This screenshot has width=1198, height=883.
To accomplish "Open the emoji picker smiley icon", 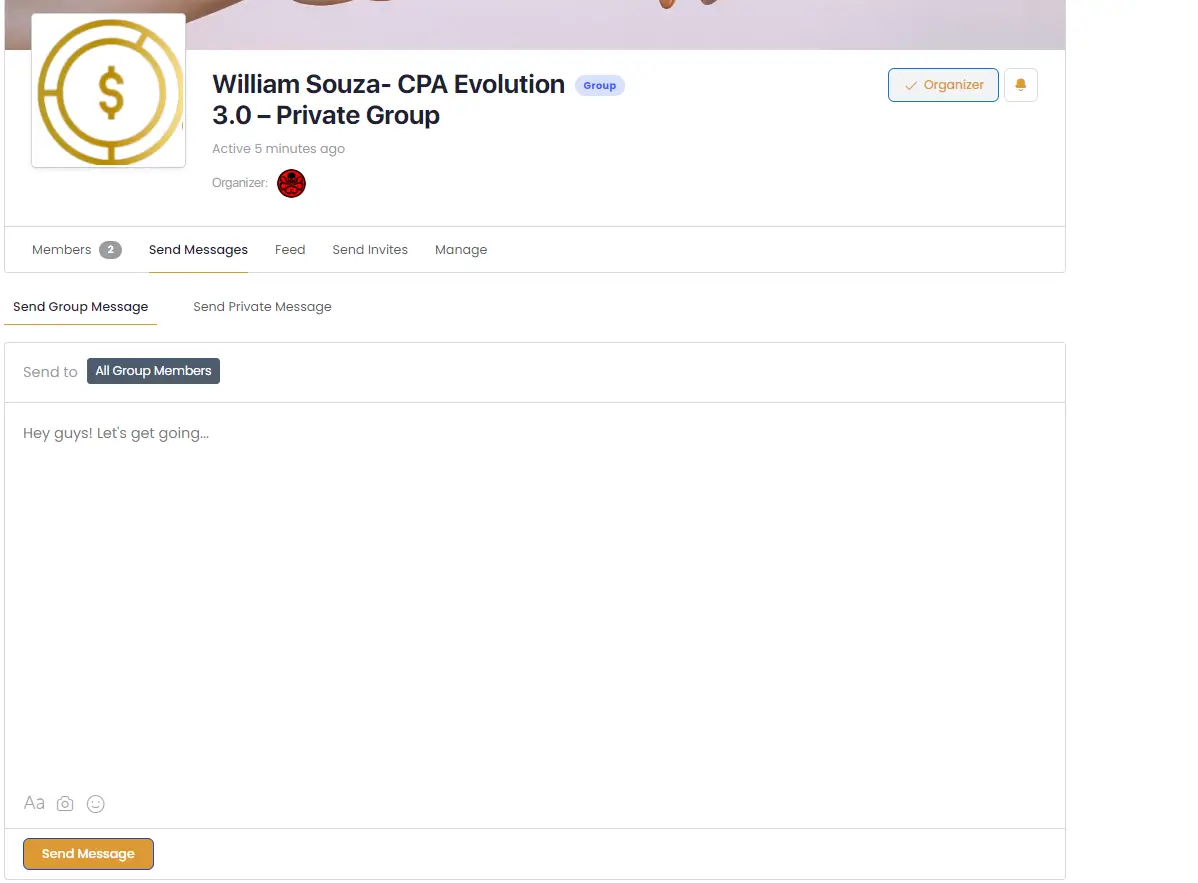I will (96, 804).
